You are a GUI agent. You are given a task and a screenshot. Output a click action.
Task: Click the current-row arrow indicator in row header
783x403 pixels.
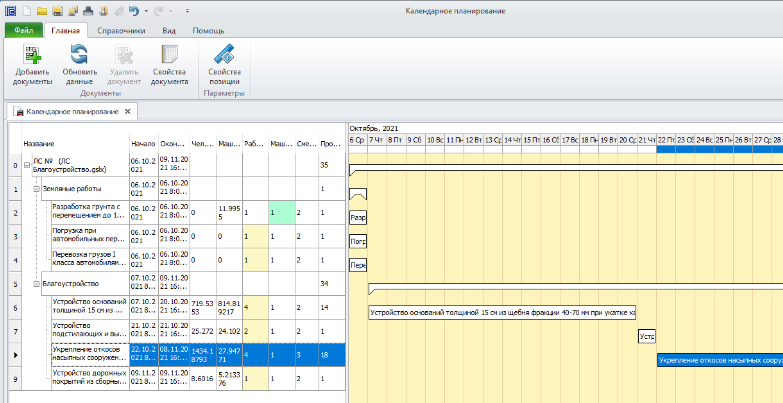pos(15,355)
